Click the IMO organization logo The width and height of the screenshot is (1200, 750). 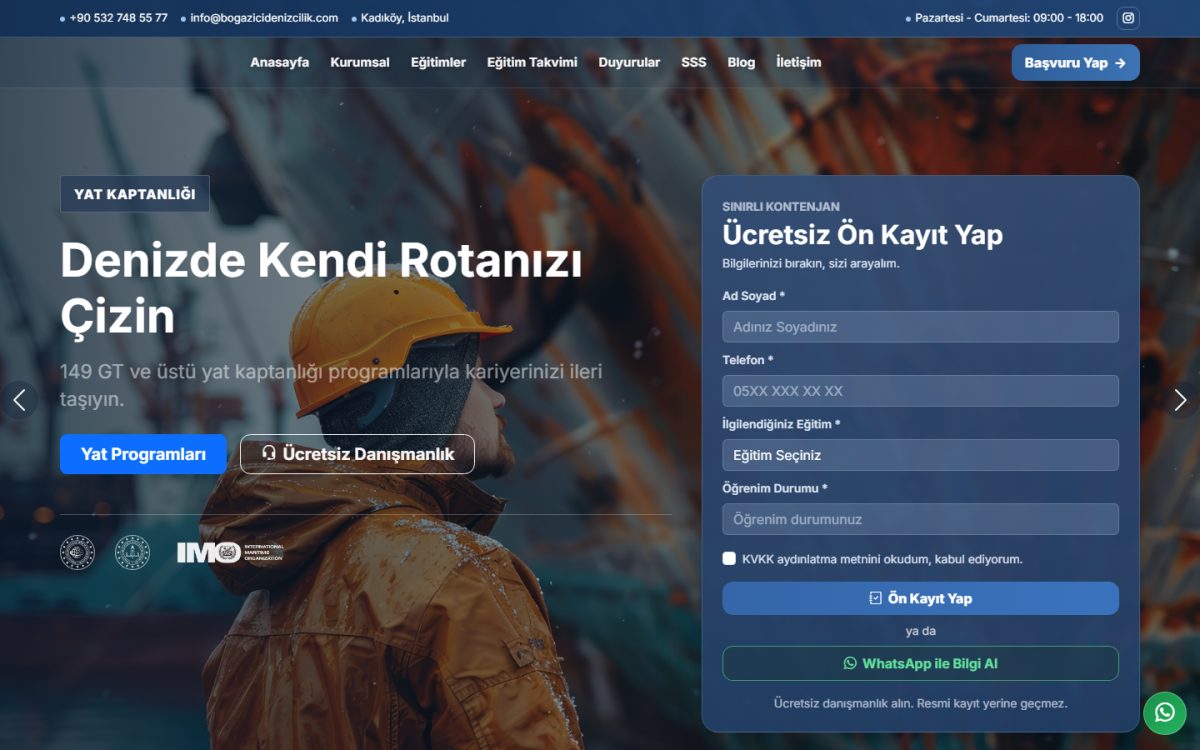[x=231, y=553]
